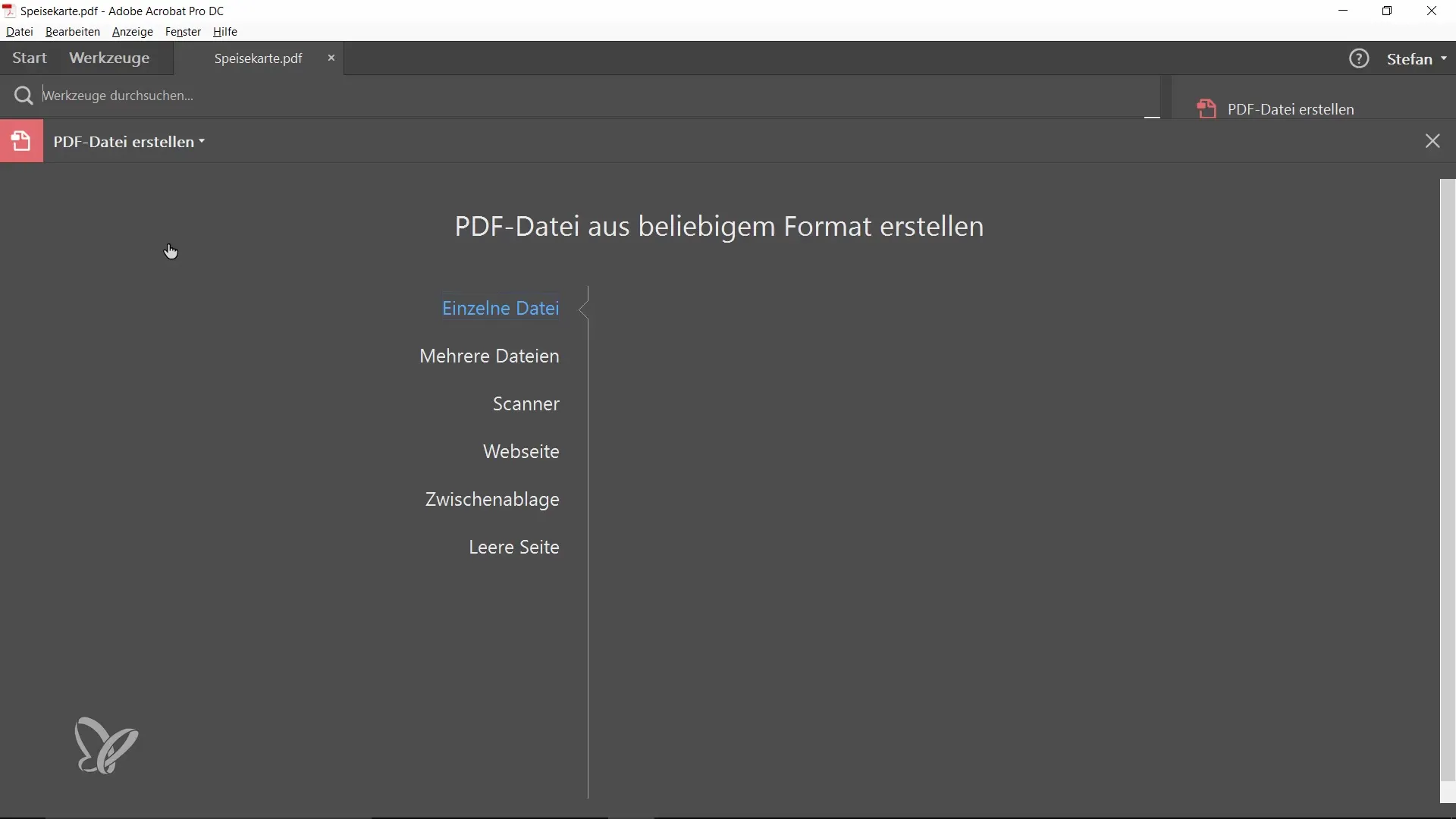Choose Webseite as PDF source

click(521, 451)
